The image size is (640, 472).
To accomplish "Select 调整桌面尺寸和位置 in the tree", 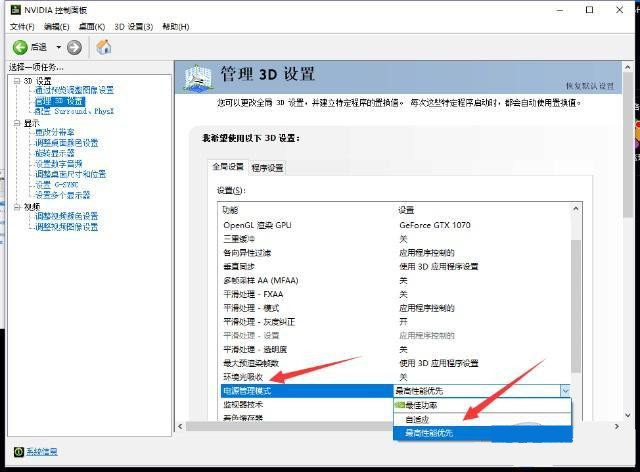I will click(71, 174).
